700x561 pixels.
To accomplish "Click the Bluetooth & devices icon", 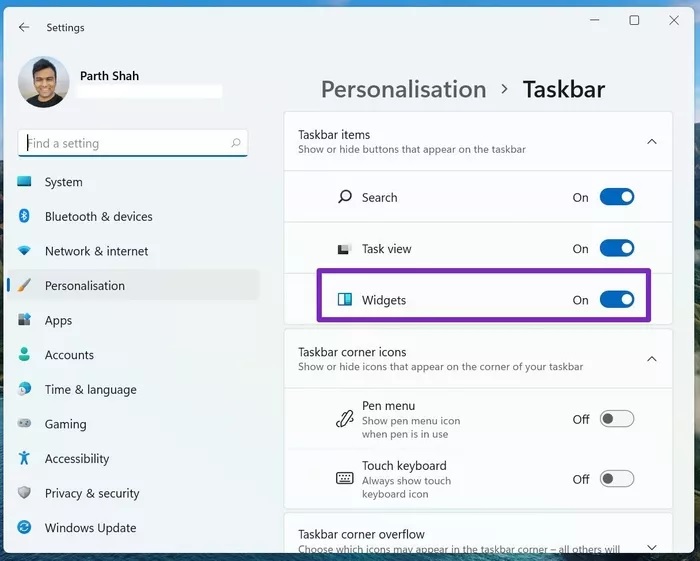I will pos(25,217).
